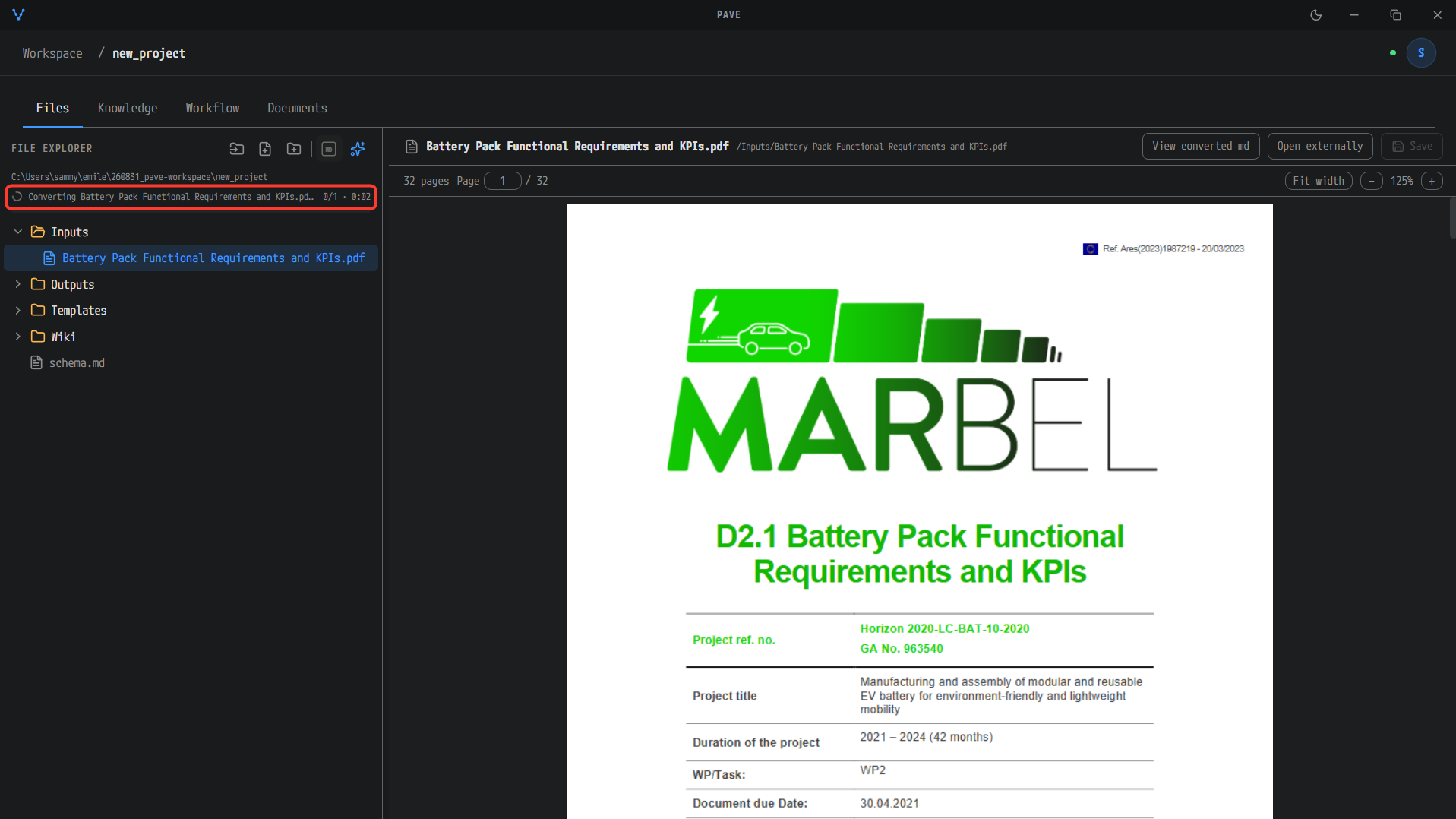
Task: Select Battery Pack Functional Requirements PDF in tree
Action: pyautogui.click(x=191, y=258)
